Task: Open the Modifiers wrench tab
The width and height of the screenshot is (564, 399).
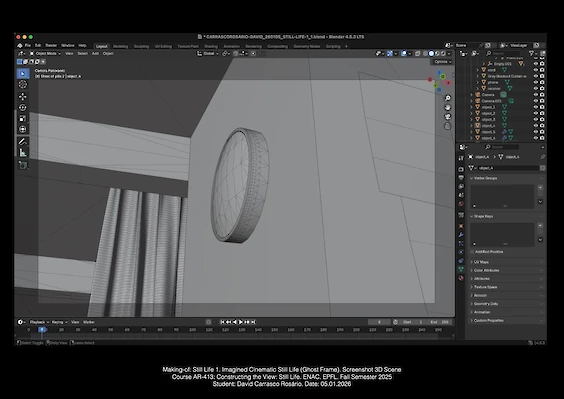Action: coord(461,235)
